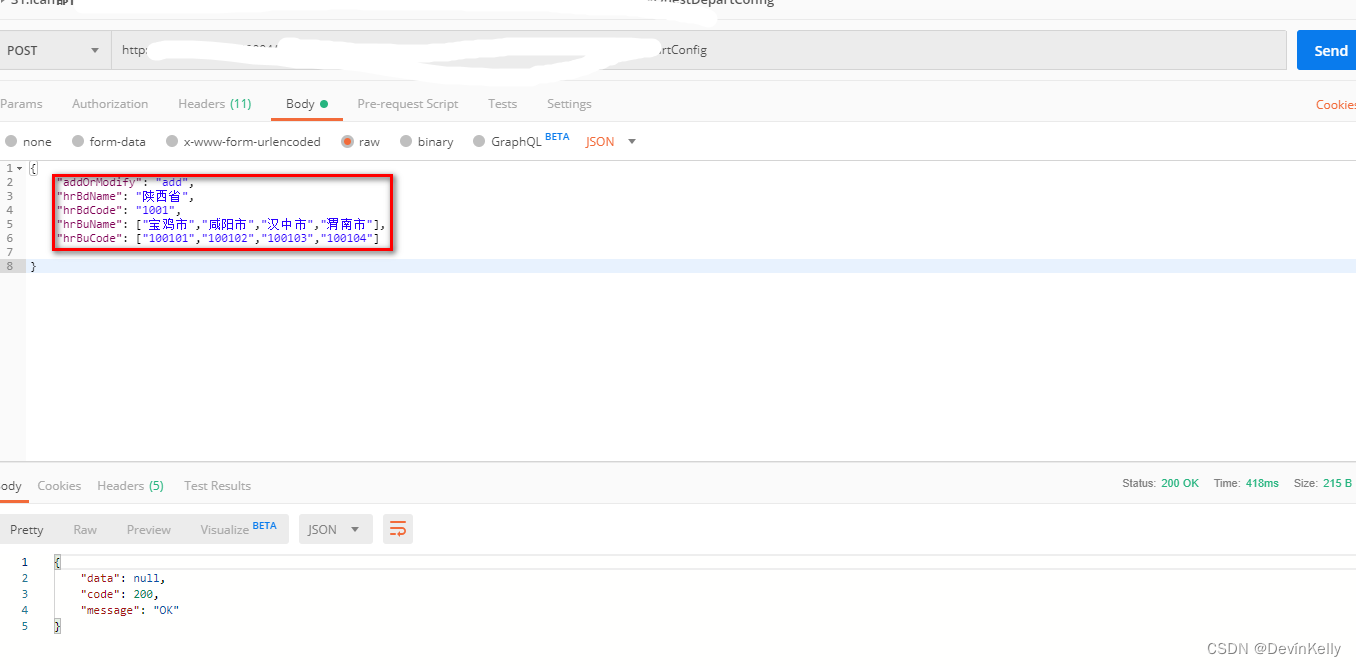
Task: Select the none body type option
Action: pyautogui.click(x=30, y=141)
